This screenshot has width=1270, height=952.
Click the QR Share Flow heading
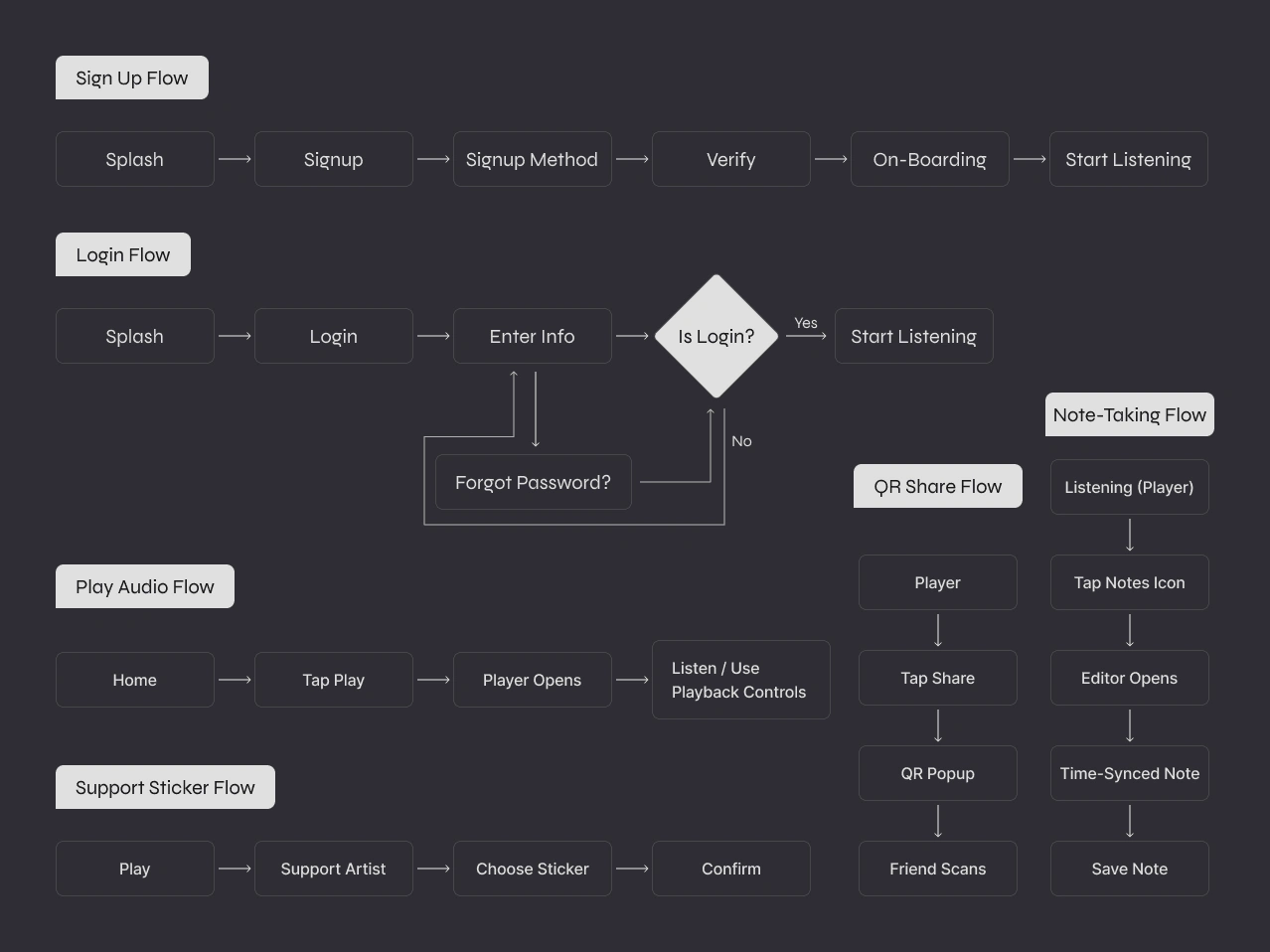(x=937, y=486)
